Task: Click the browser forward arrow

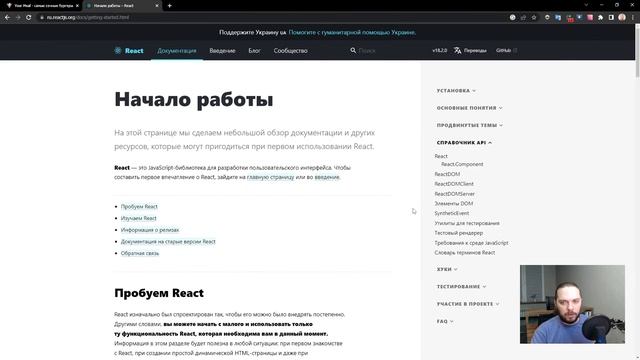Action: tap(18, 18)
